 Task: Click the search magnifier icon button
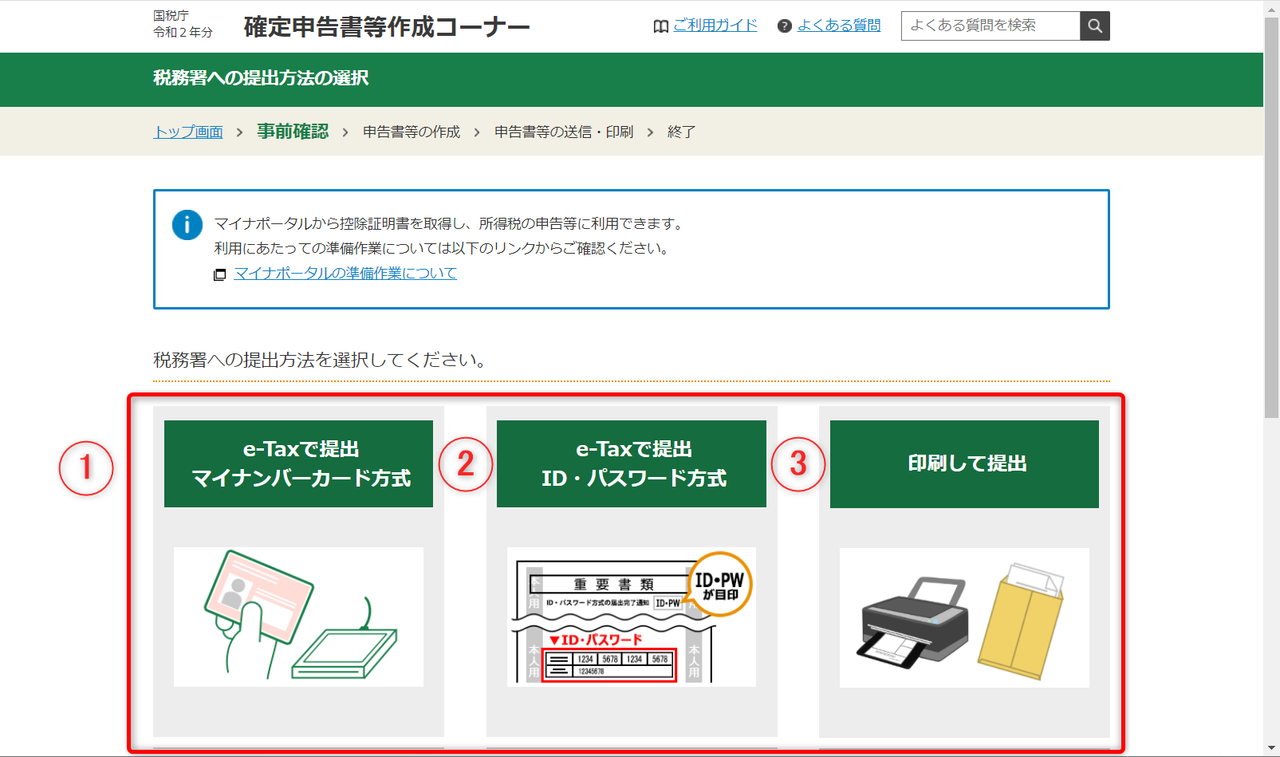pos(1095,26)
